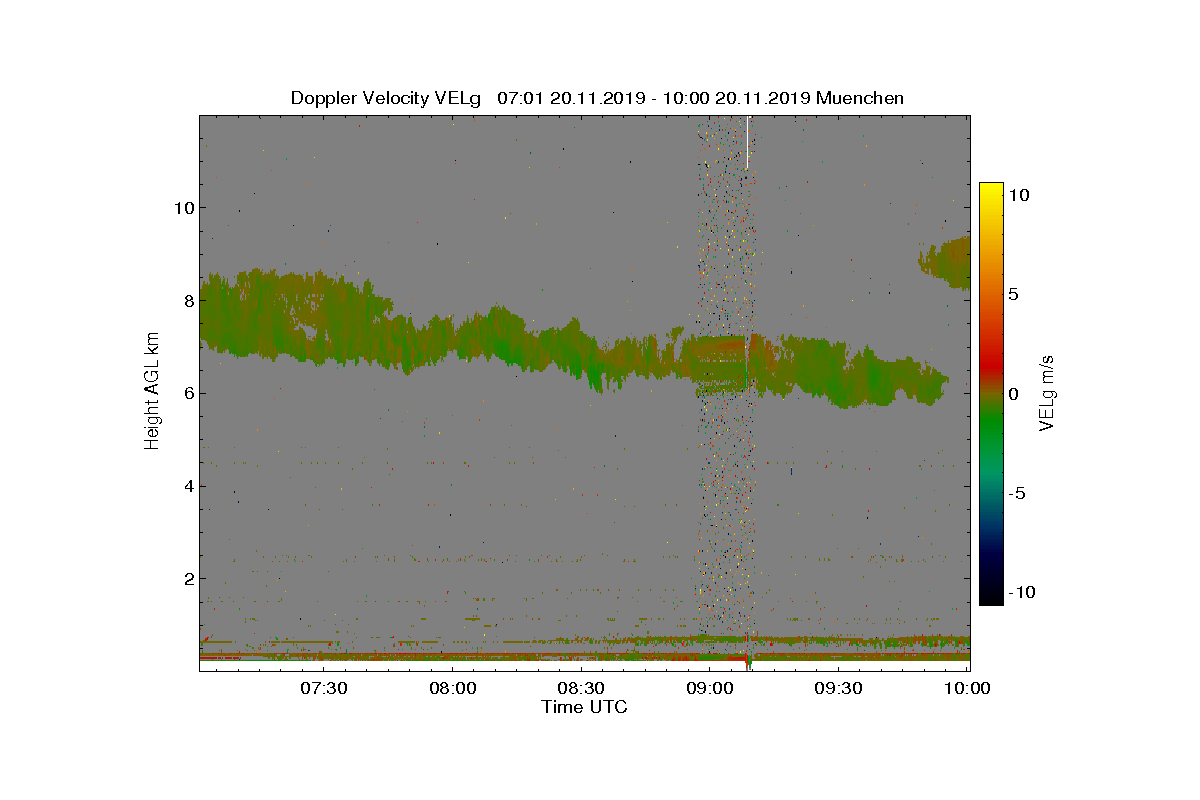Click the yellow top of the colorbar

pyautogui.click(x=991, y=192)
